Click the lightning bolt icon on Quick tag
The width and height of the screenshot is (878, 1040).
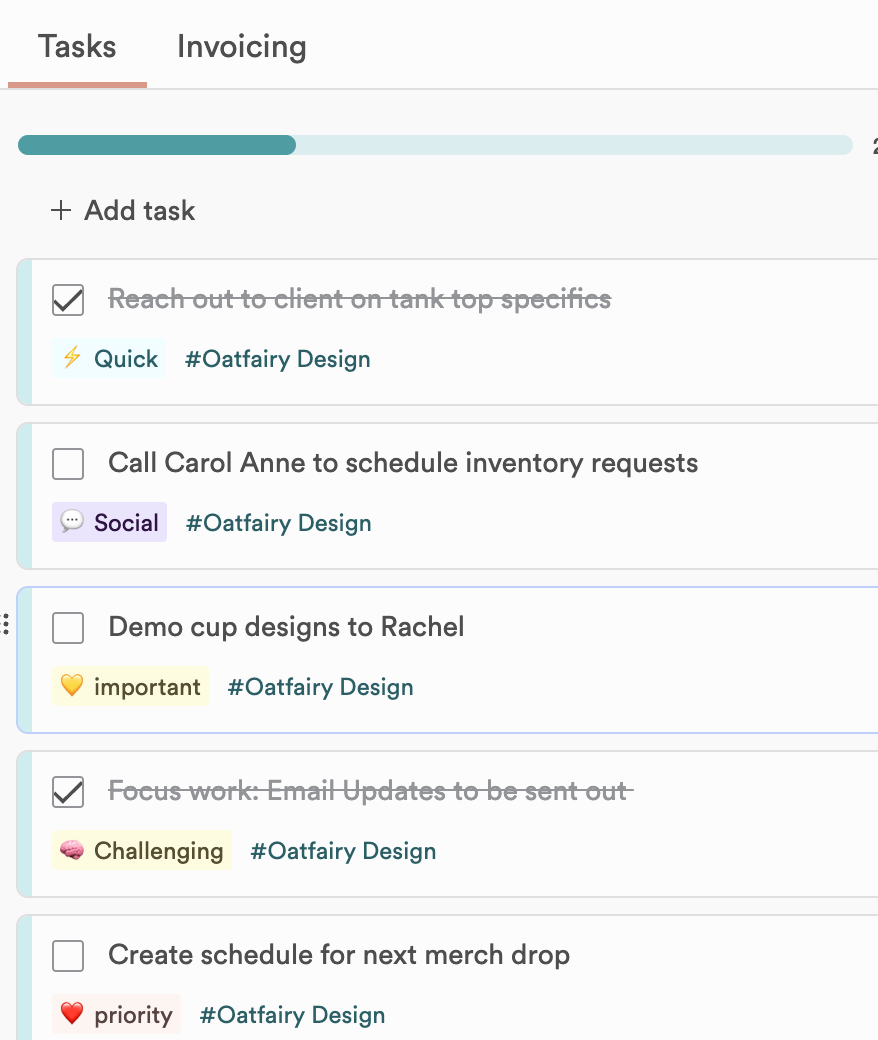(72, 358)
